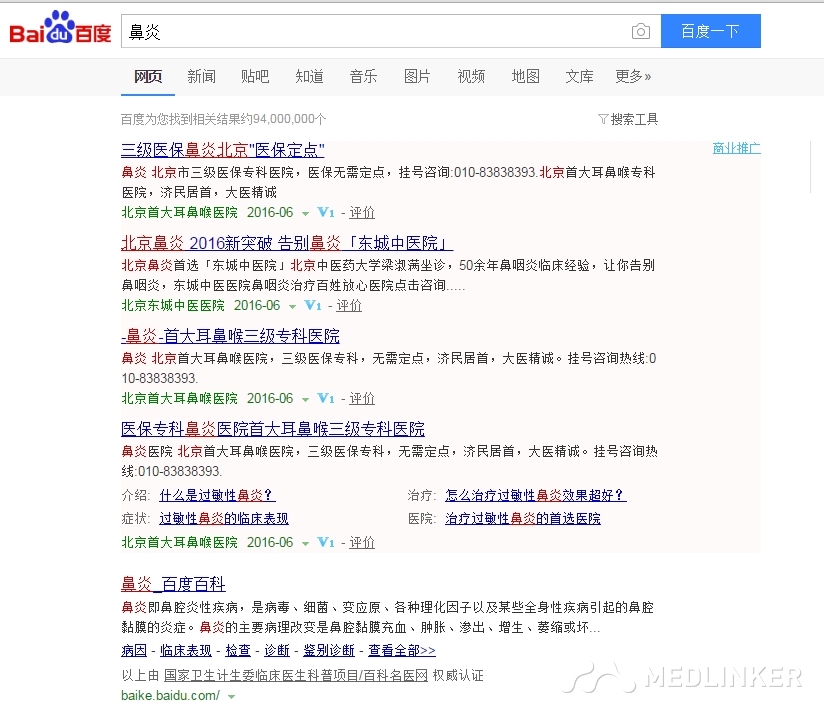Click the 北京首大耳鼻喉医院 source under the first result
Image resolution: width=824 pixels, height=708 pixels.
pos(180,212)
